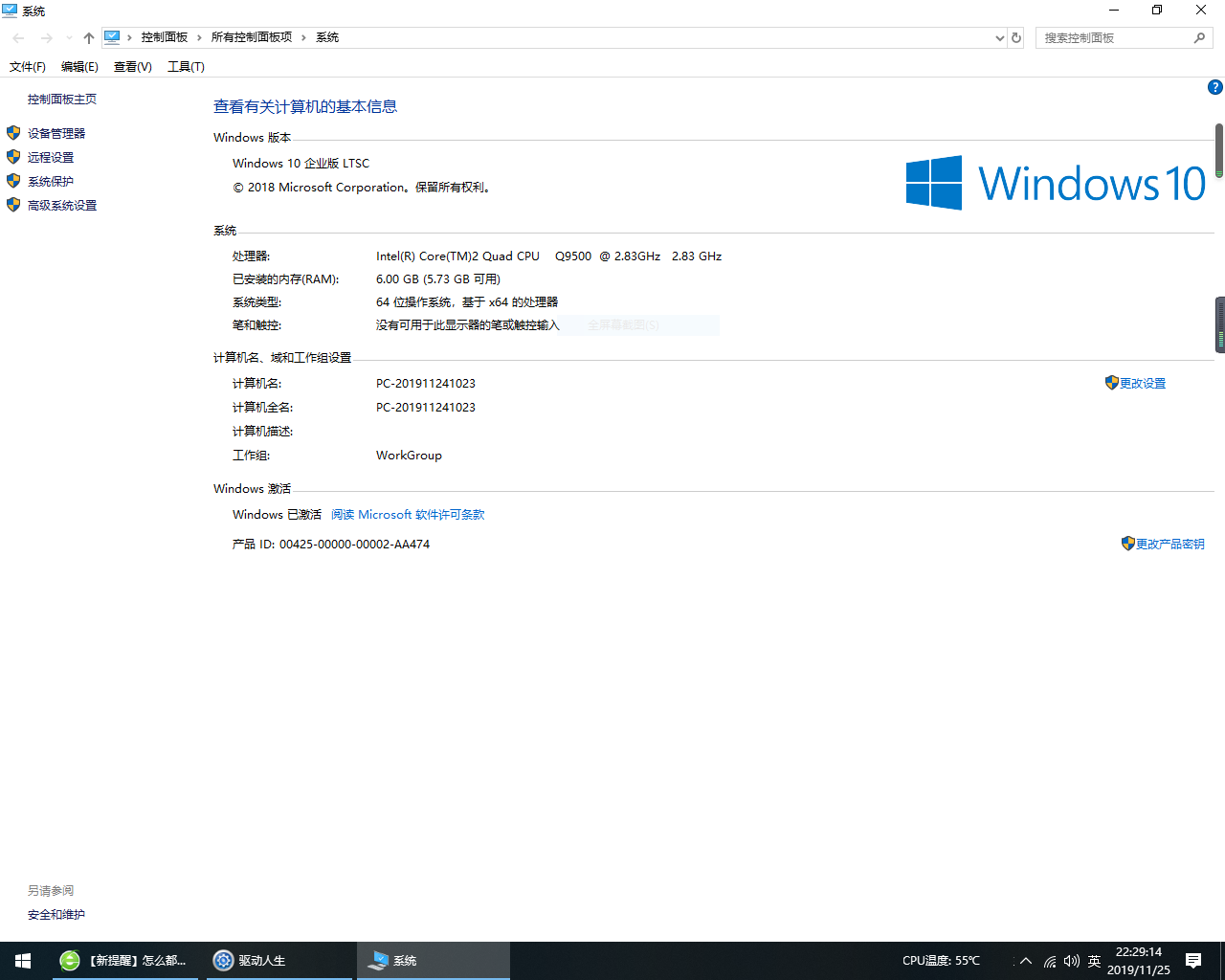
Task: Click 更改设置 for computer name
Action: [1143, 383]
